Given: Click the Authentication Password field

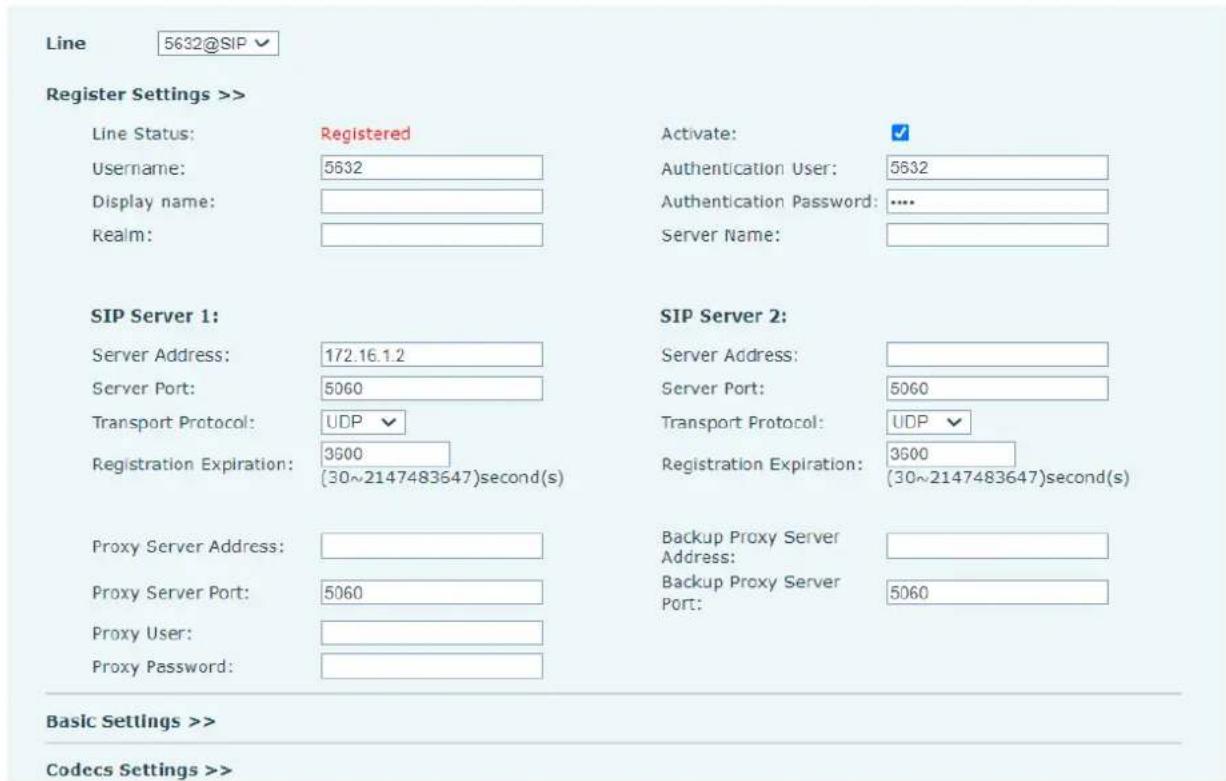Looking at the screenshot, I should (x=997, y=201).
